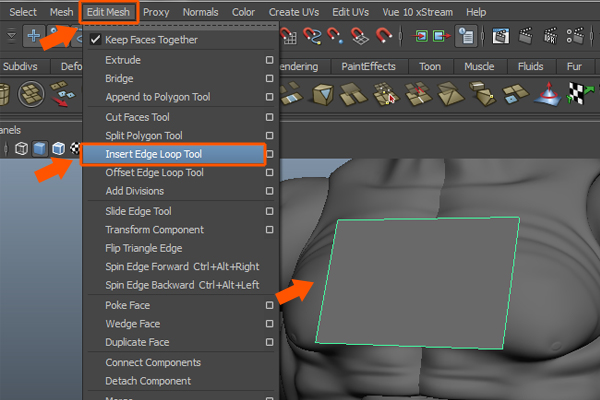Enable wireframe on shaded cube icon
This screenshot has width=600, height=400.
pyautogui.click(x=59, y=149)
